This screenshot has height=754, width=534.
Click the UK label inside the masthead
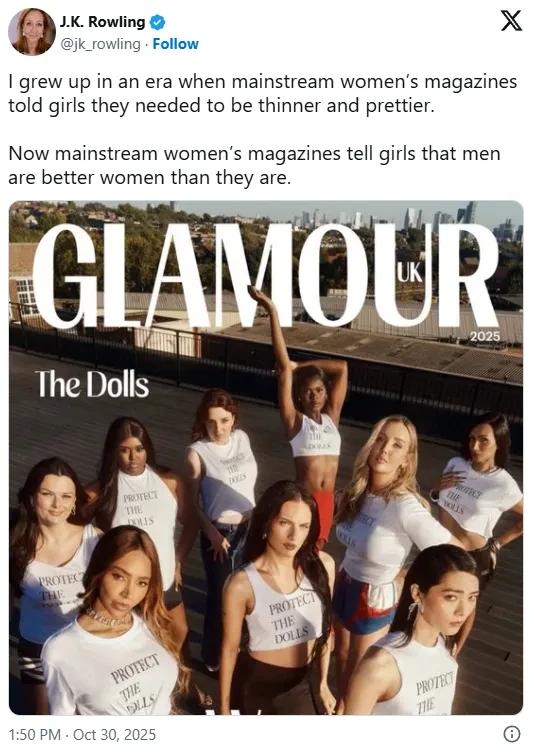(409, 274)
